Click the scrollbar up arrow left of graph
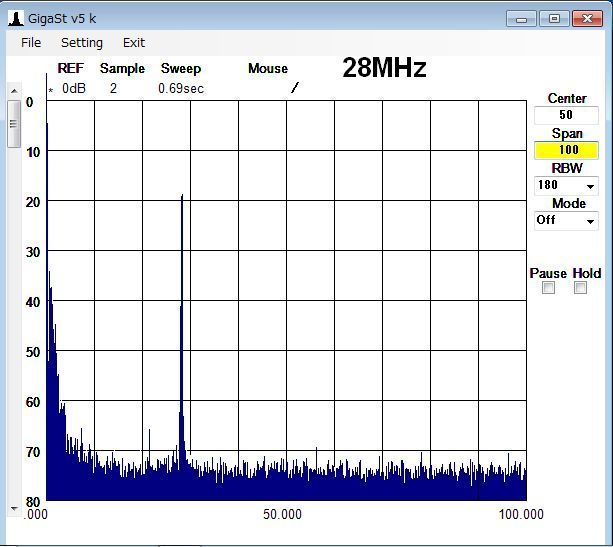Image resolution: width=613 pixels, height=547 pixels. (x=13, y=90)
